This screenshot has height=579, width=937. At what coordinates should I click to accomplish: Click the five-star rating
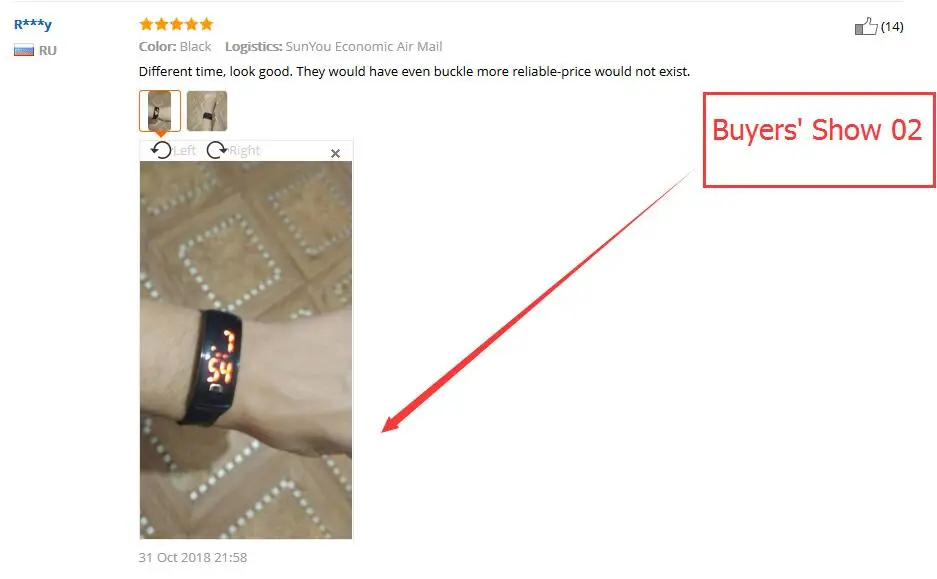(x=176, y=24)
